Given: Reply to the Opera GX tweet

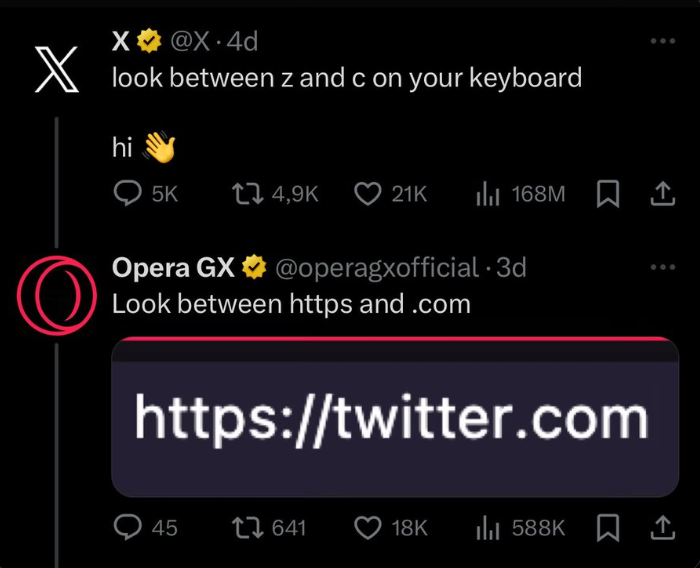Looking at the screenshot, I should pyautogui.click(x=127, y=527).
